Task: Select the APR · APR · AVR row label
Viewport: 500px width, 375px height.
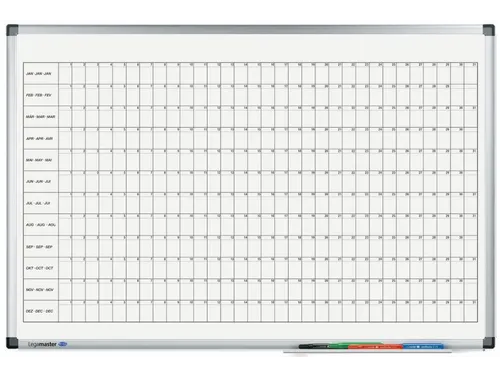Action: pos(39,139)
